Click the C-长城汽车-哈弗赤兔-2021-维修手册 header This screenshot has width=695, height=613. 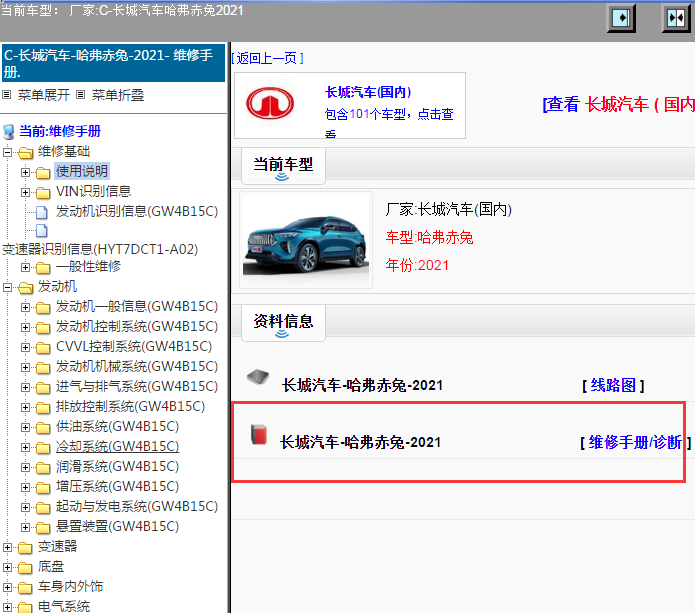pyautogui.click(x=113, y=63)
